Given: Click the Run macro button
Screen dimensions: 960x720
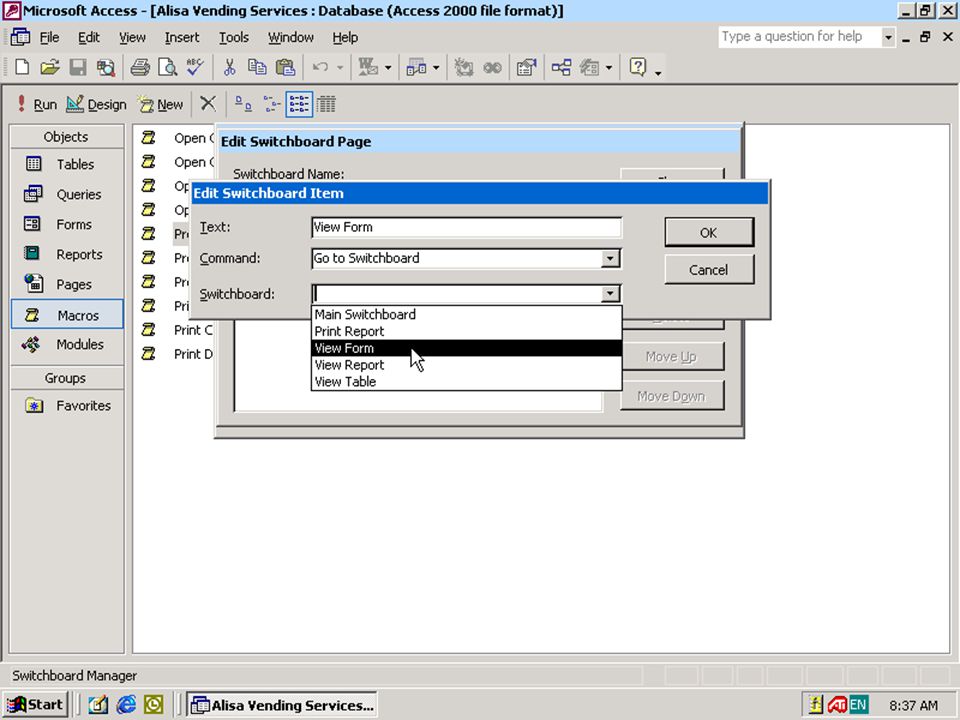Looking at the screenshot, I should pos(36,104).
